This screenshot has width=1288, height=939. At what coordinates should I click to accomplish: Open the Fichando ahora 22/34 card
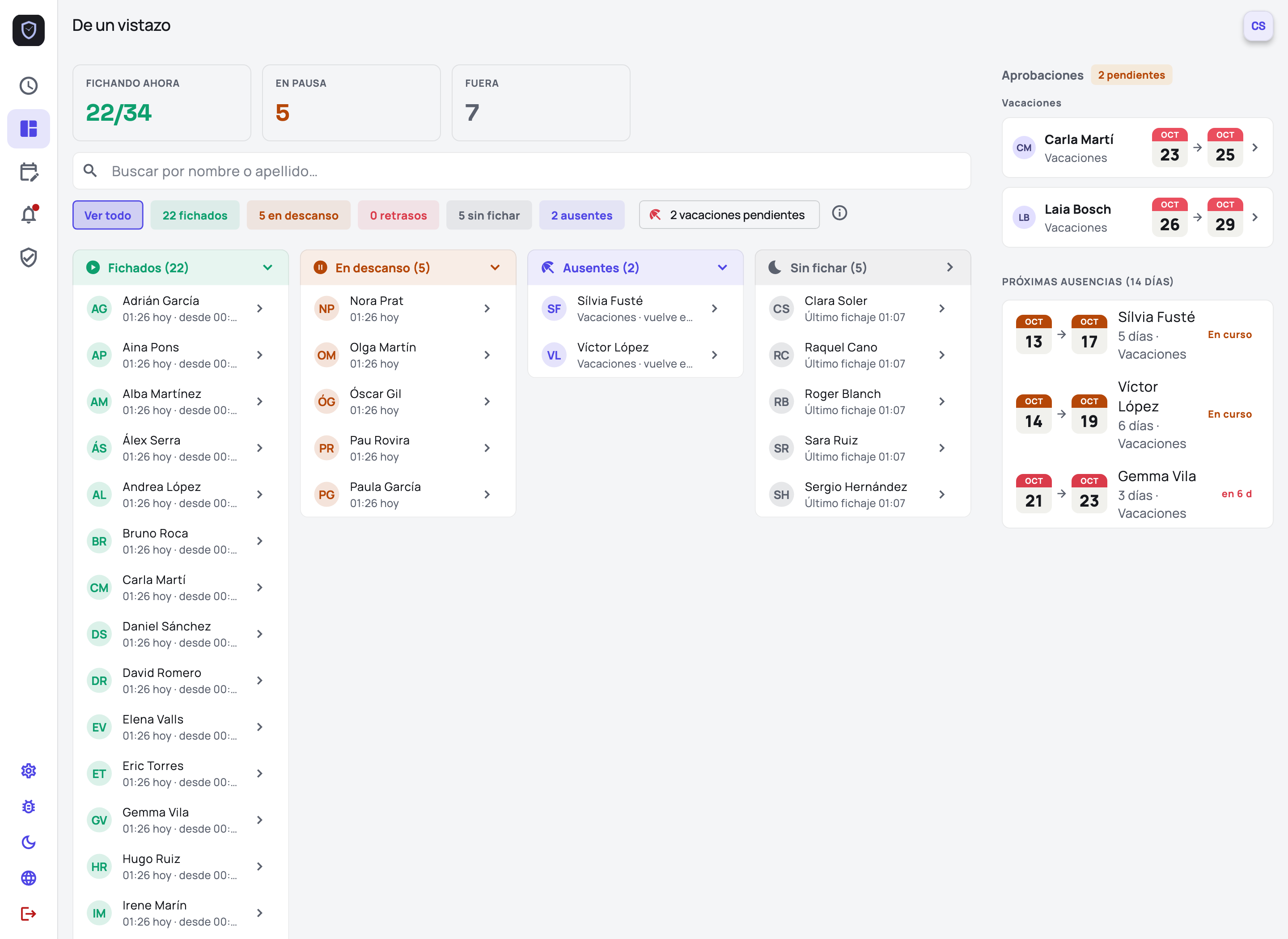(162, 103)
